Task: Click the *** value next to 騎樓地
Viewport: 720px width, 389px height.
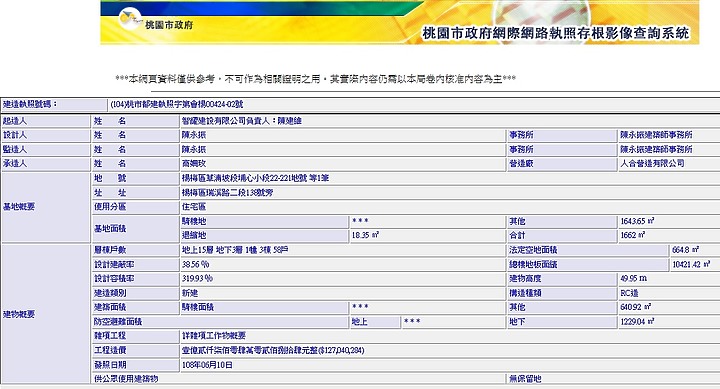Action: (360, 221)
